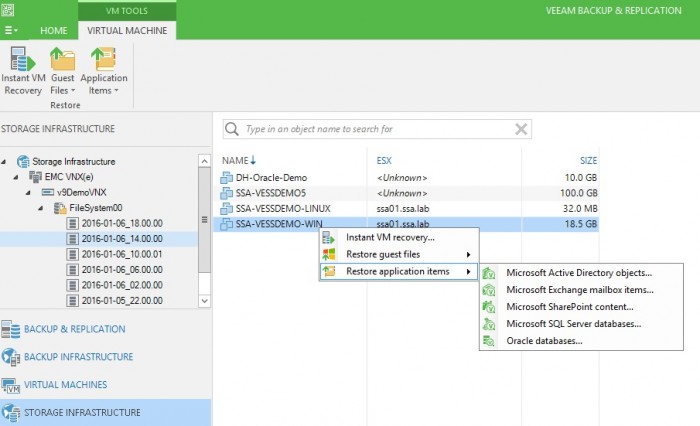Click the EMC VNX(e) storage icon
700x426 pixels.
click(35, 177)
